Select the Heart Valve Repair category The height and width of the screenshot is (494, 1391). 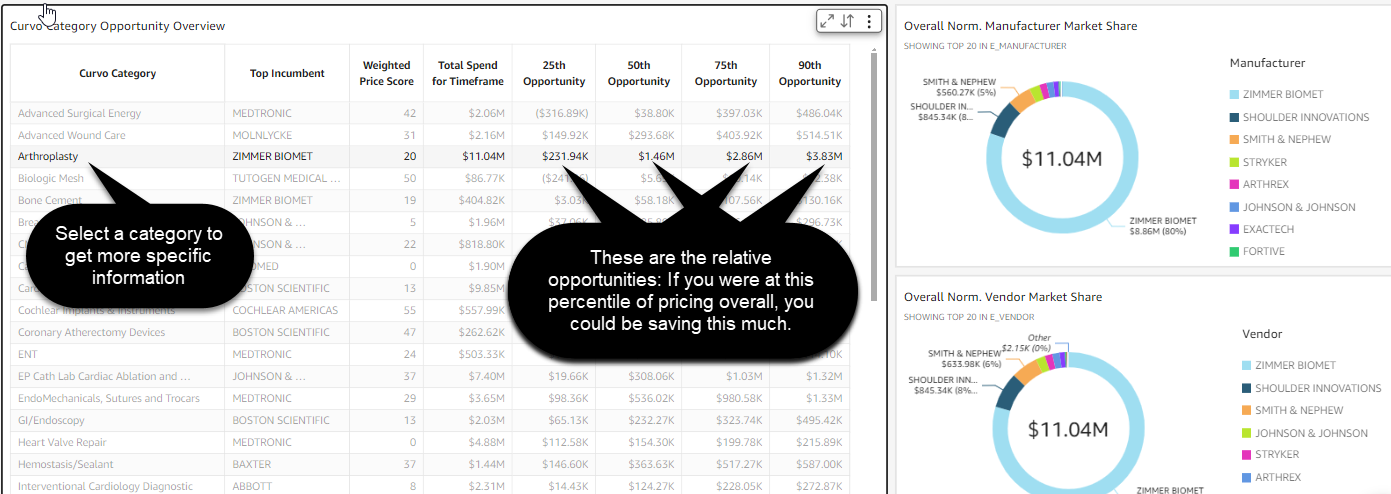62,442
